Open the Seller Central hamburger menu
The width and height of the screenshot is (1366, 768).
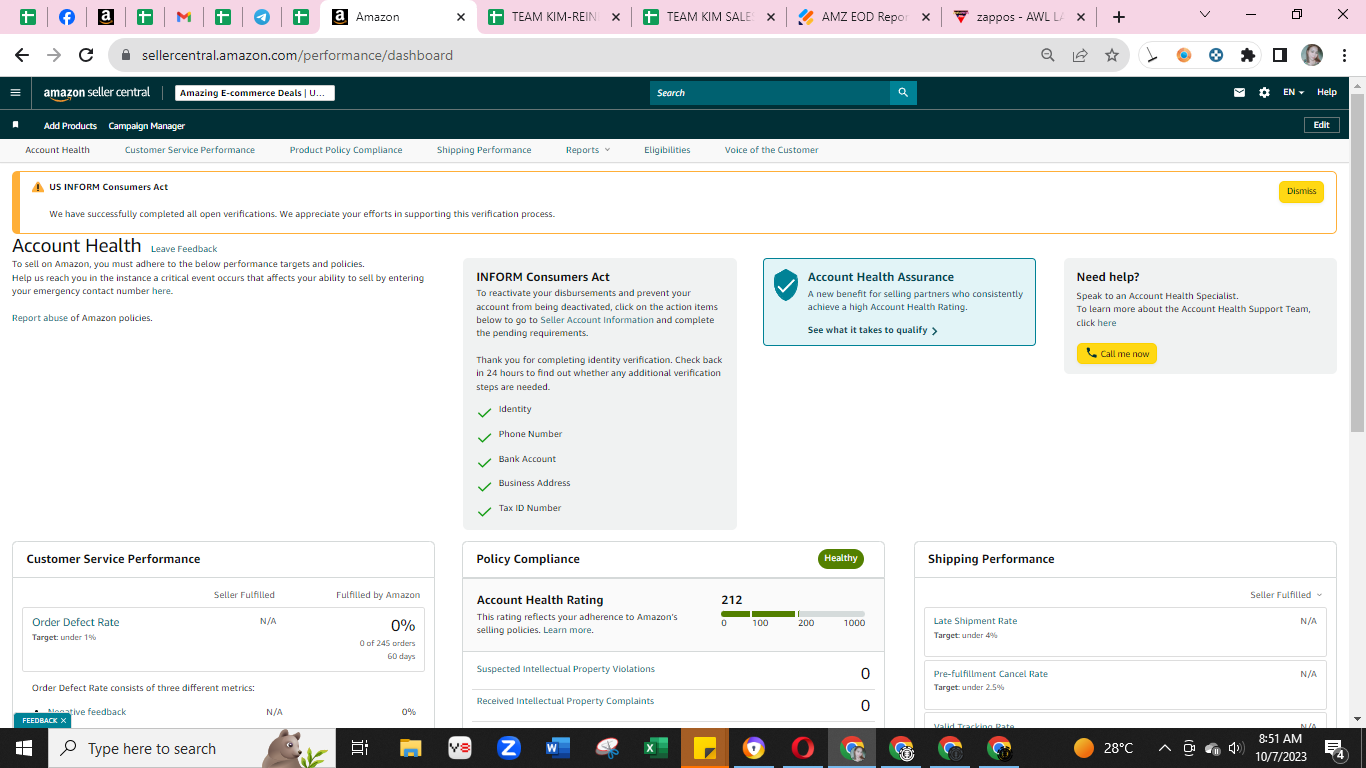[15, 93]
